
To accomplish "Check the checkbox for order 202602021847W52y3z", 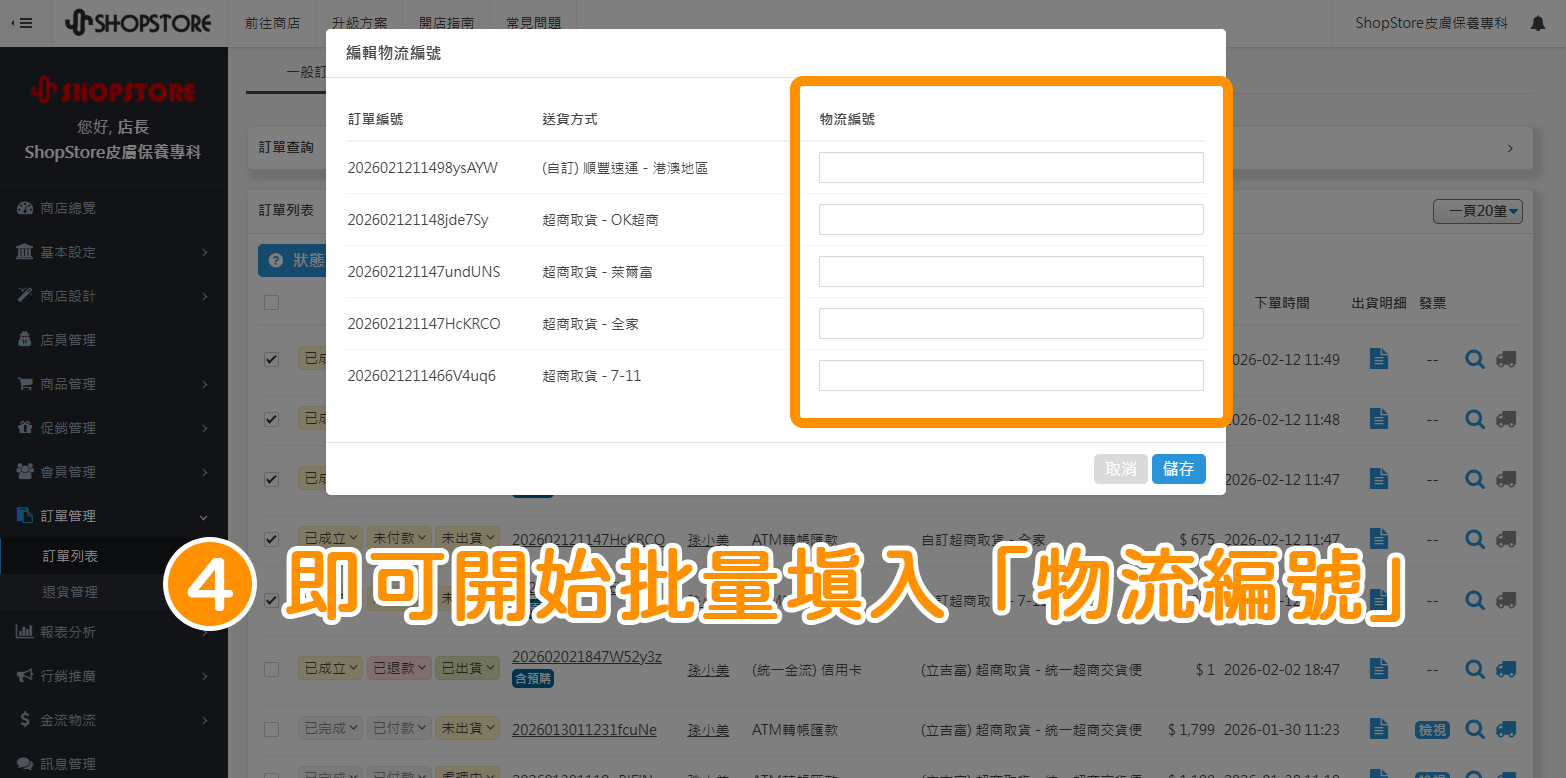I will point(271,669).
